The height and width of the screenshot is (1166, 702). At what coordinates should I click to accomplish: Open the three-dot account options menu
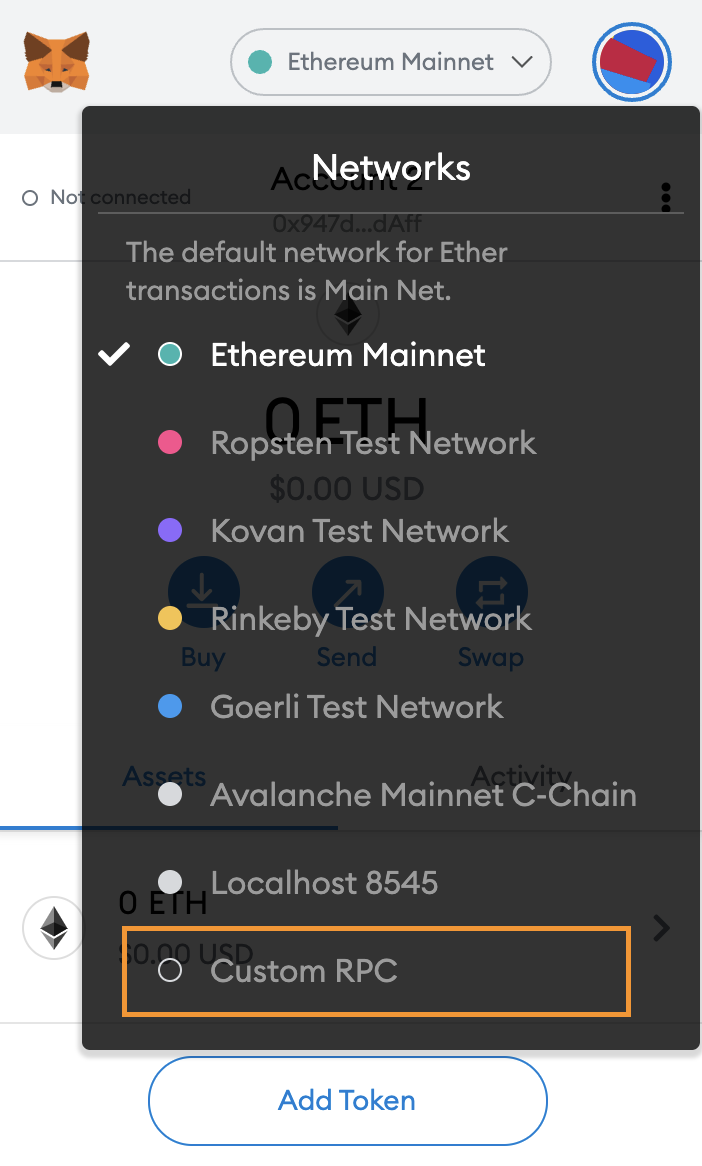[666, 197]
